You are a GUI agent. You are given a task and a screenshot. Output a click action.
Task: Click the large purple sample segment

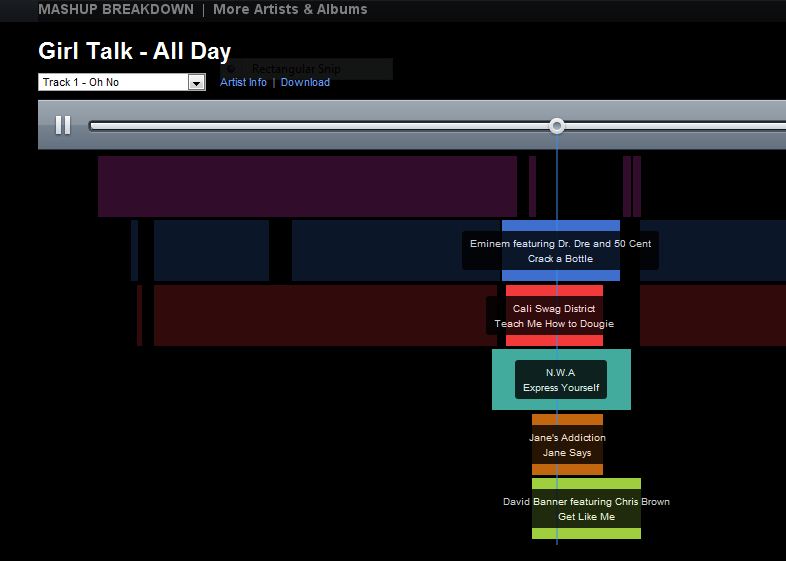tap(307, 186)
